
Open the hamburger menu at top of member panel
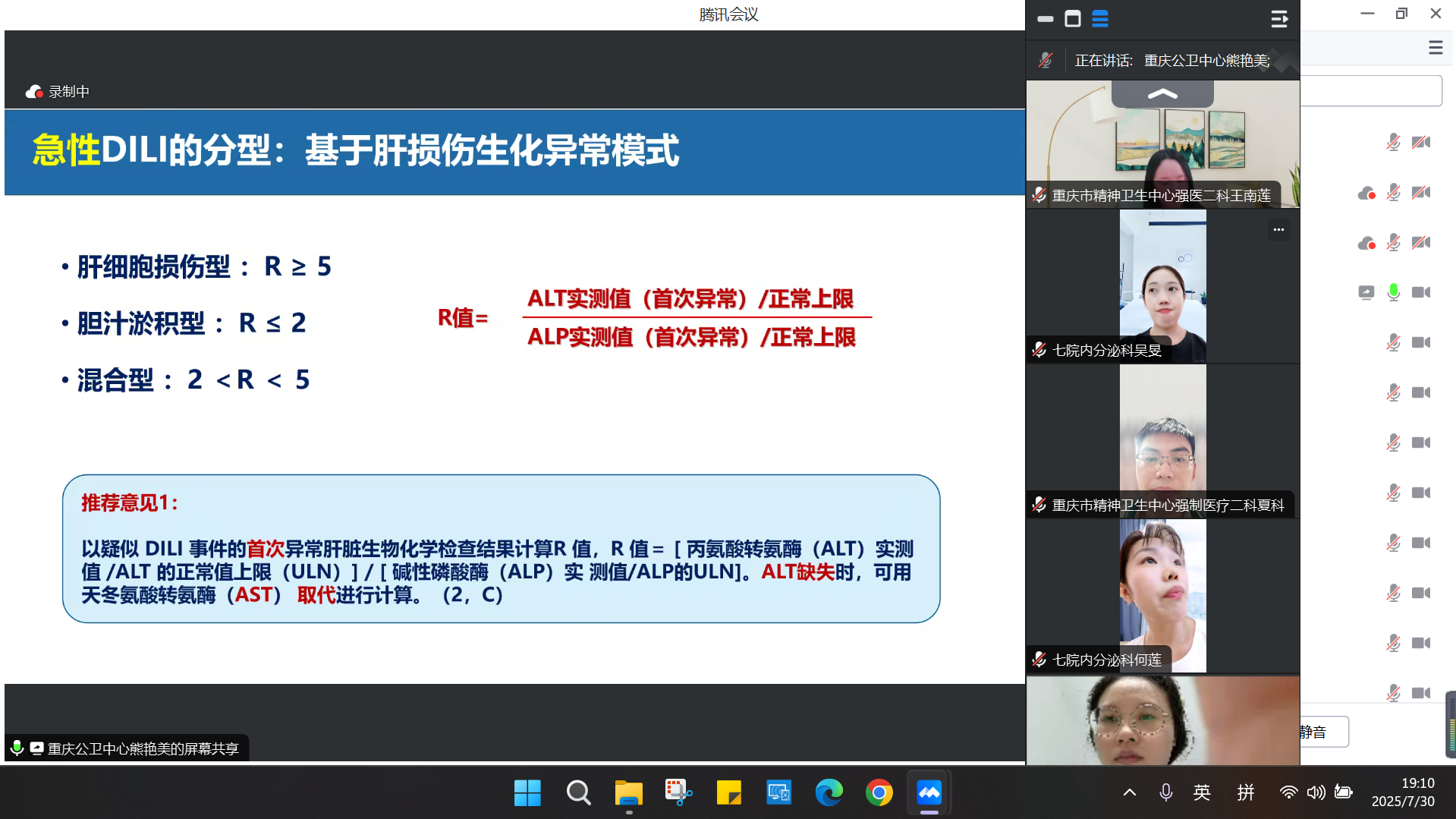1434,47
